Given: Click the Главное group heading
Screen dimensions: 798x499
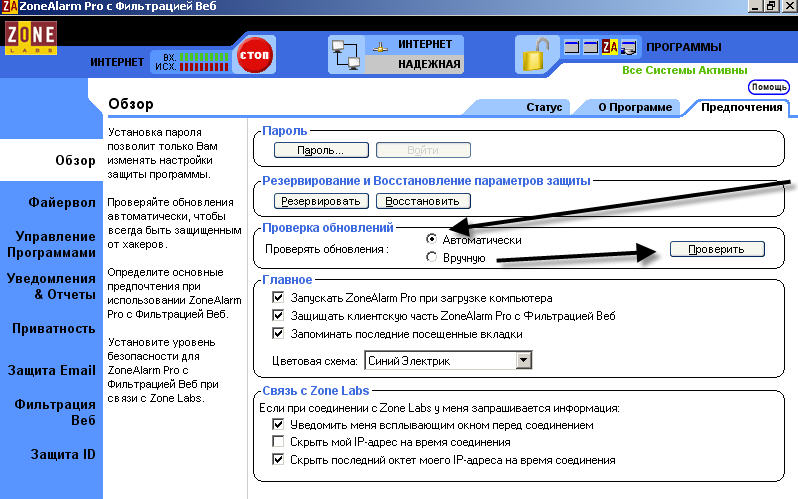Looking at the screenshot, I should 287,280.
